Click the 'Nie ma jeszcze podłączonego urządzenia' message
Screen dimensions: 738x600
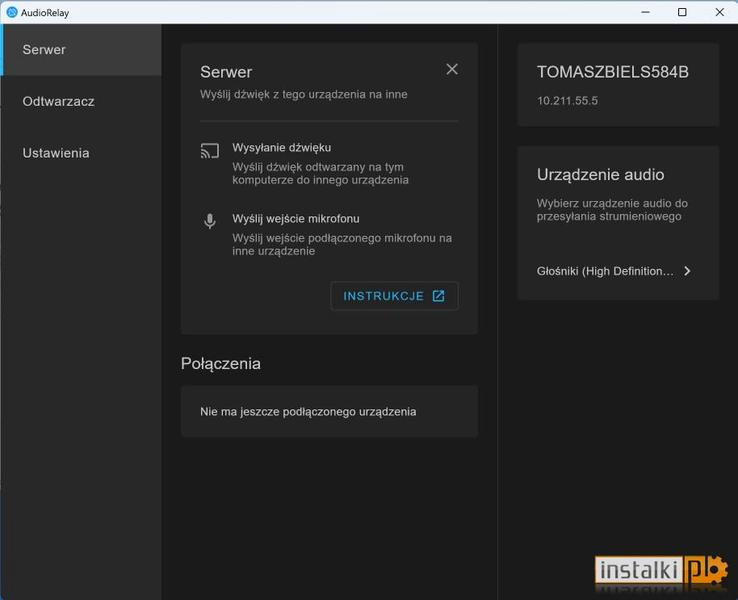(308, 412)
